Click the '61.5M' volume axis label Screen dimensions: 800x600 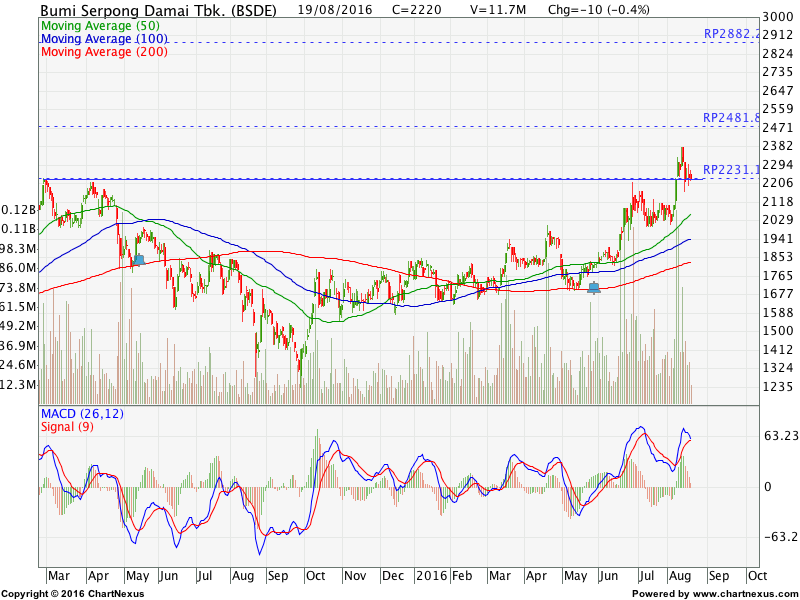pyautogui.click(x=18, y=307)
